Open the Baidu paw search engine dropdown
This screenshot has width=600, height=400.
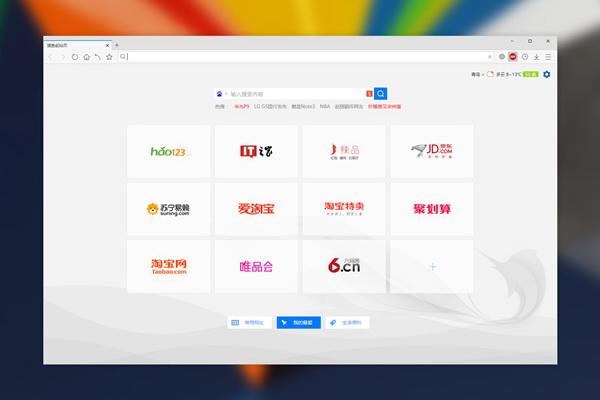coord(222,94)
